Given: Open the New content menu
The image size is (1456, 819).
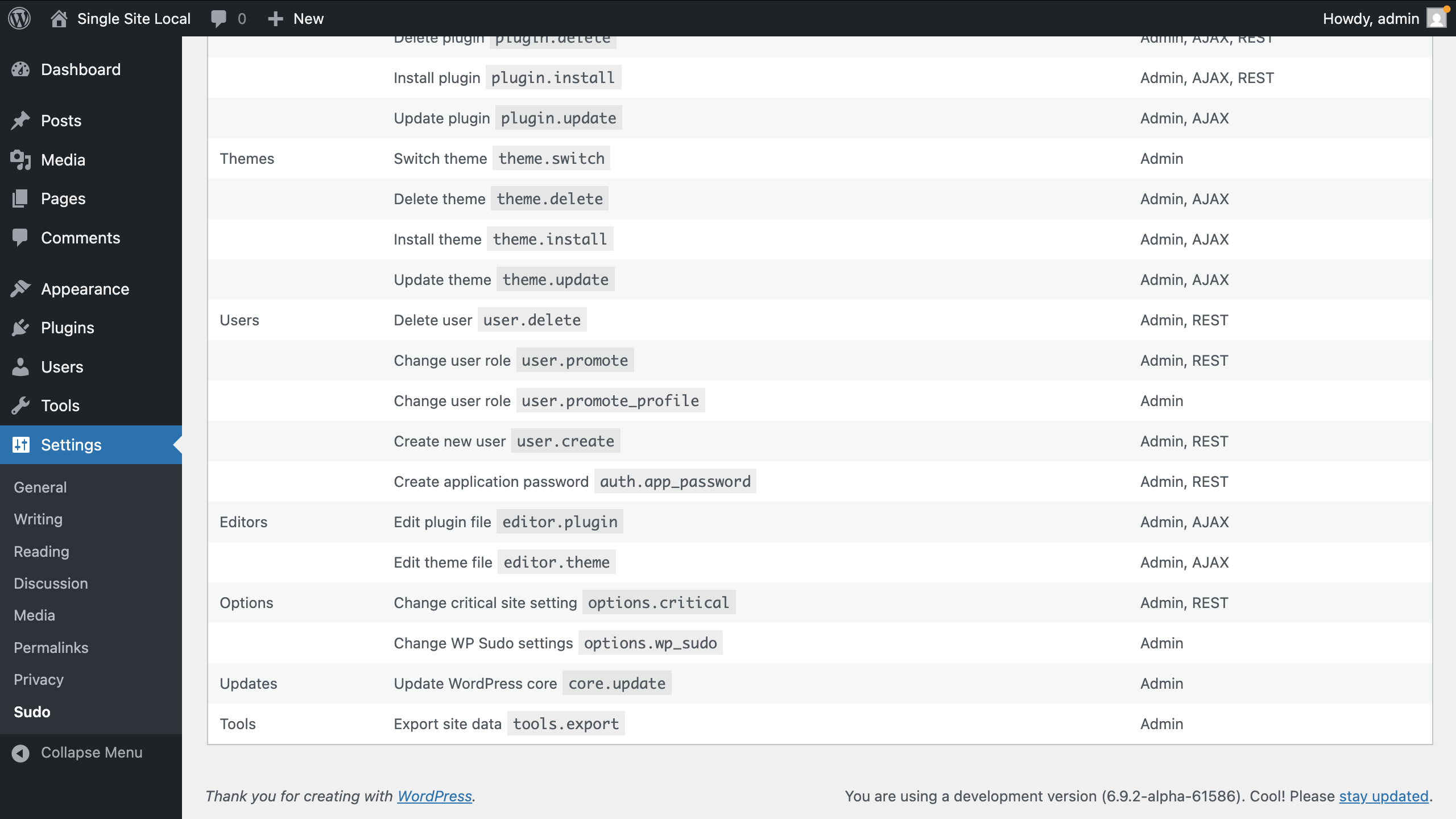Looking at the screenshot, I should [308, 19].
